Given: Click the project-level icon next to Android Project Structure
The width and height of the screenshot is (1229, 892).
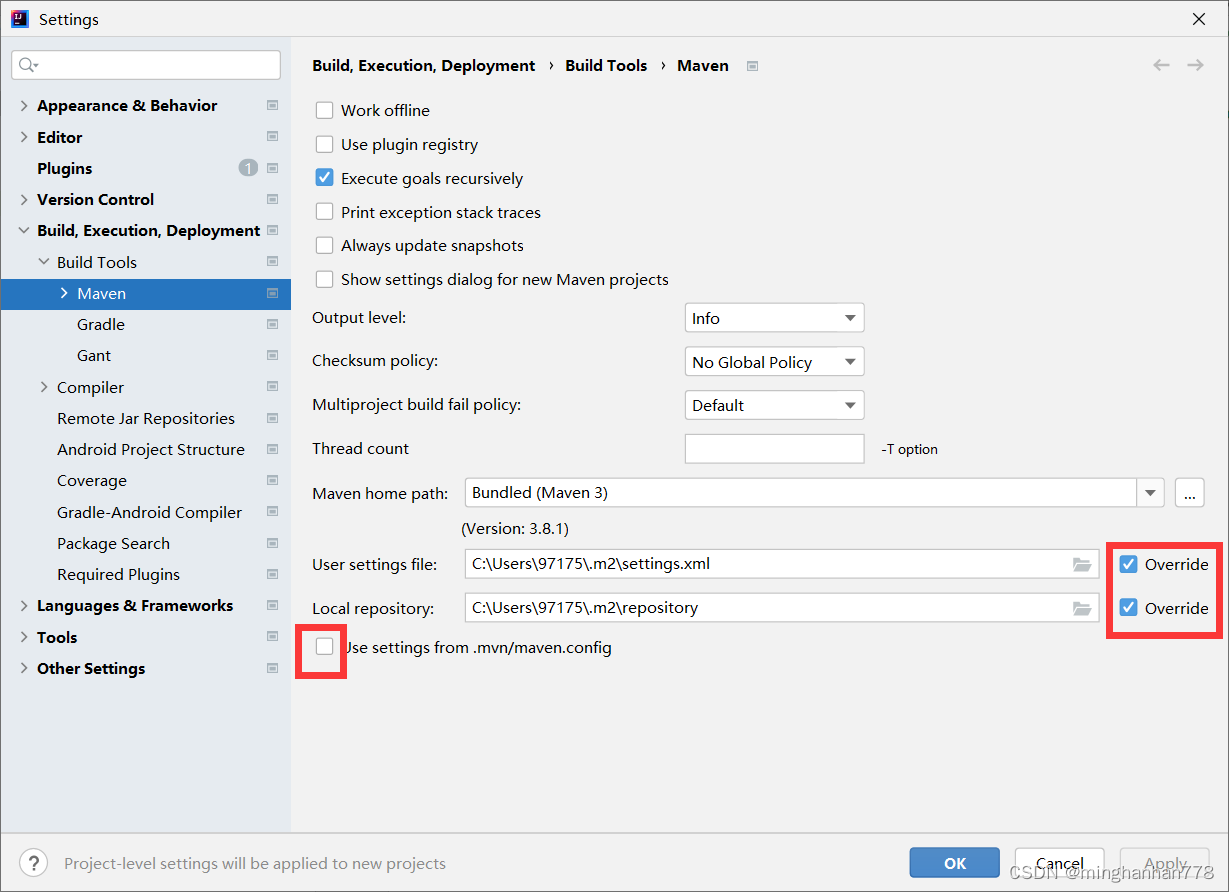Looking at the screenshot, I should click(x=272, y=449).
